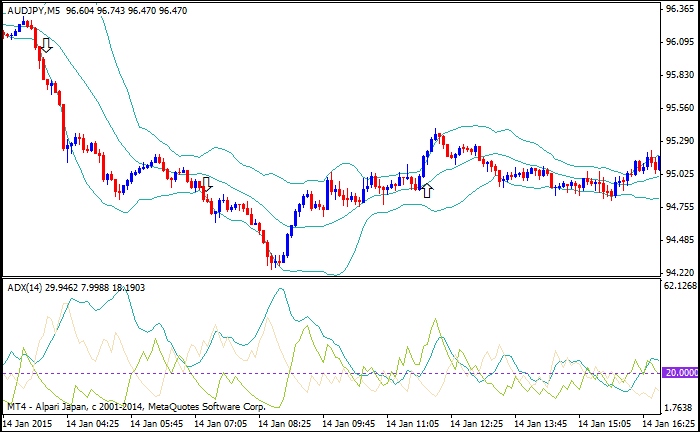Click the 14 Jan 08:25 time label
The width and height of the screenshot is (700, 432).
284,424
